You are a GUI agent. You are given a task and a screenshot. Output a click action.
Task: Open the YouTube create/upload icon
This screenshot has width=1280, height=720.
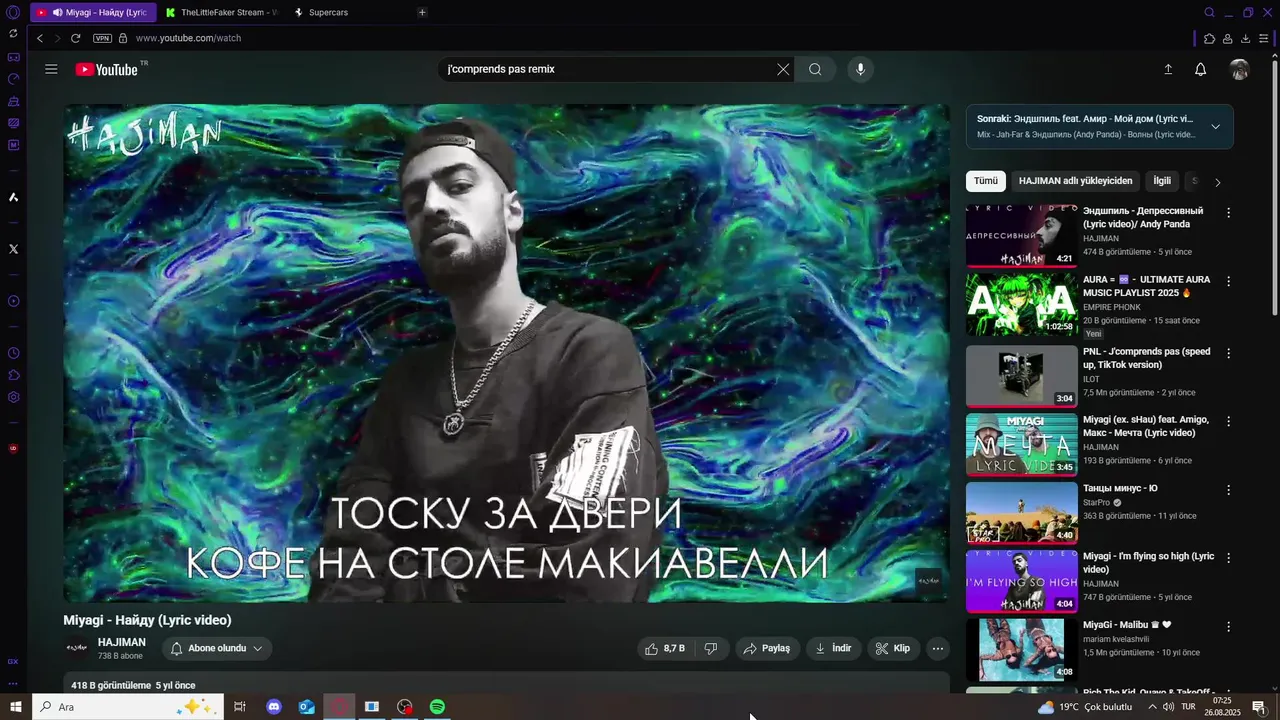point(1167,69)
